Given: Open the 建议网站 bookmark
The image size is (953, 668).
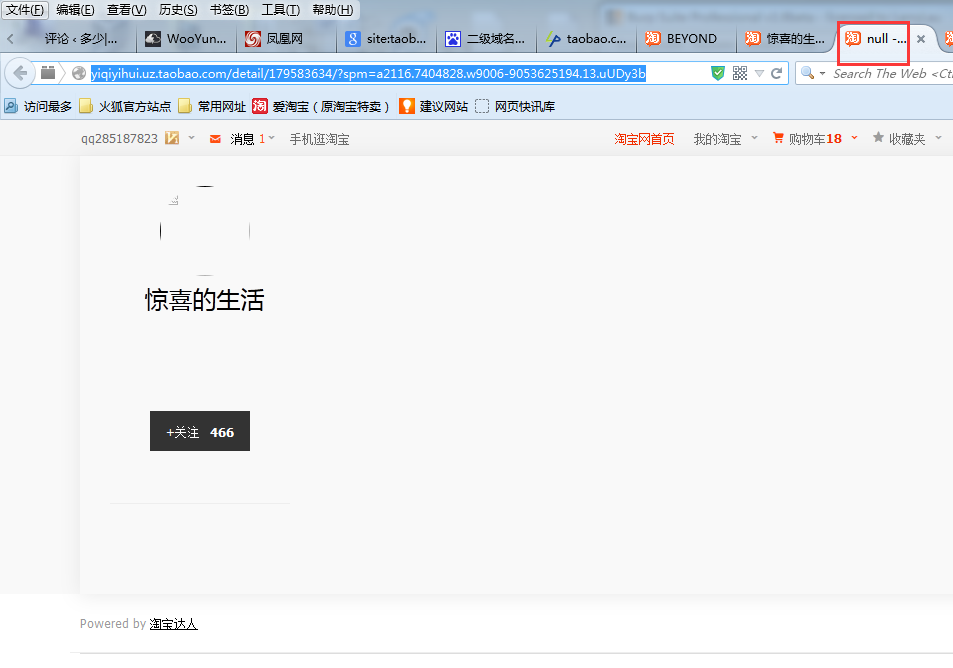Looking at the screenshot, I should click(x=433, y=106).
